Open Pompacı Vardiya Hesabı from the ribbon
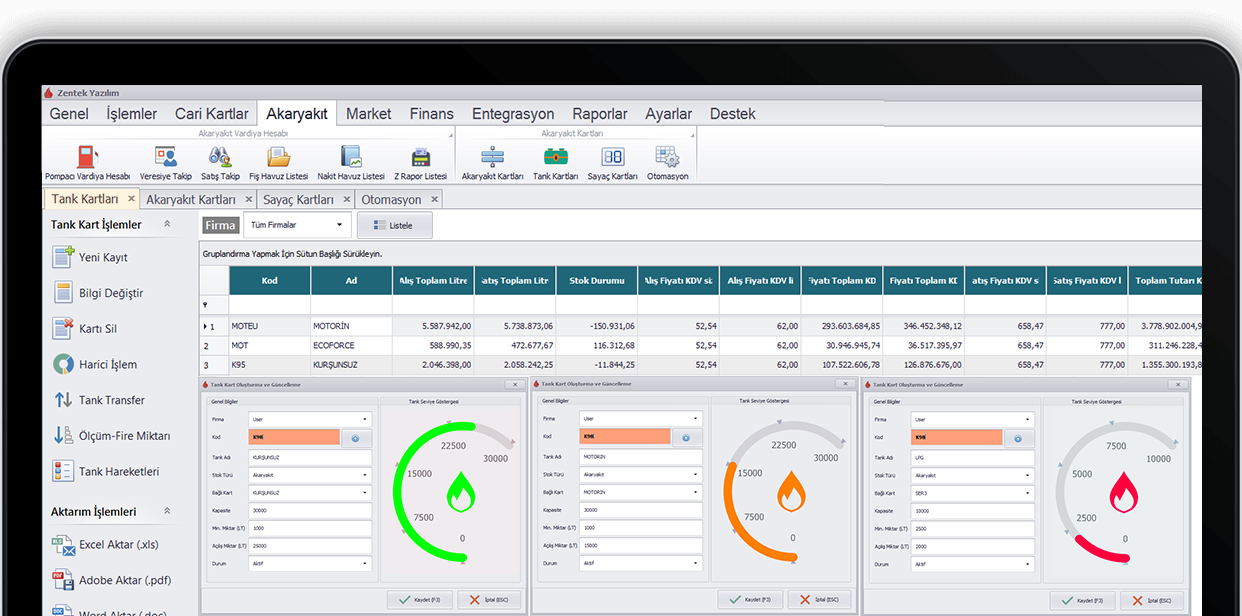The image size is (1242, 616). point(88,163)
